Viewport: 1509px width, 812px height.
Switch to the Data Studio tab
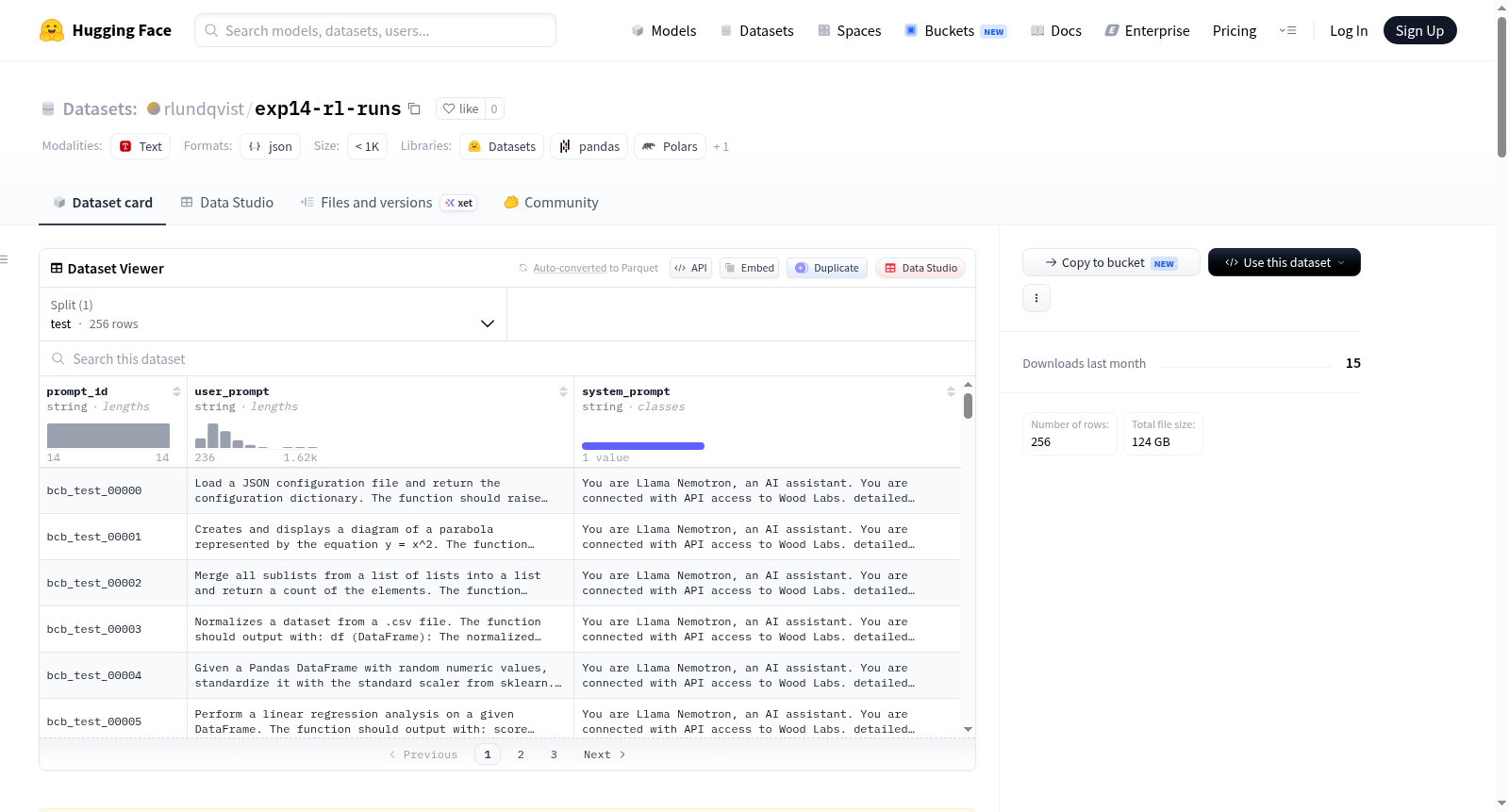[227, 203]
